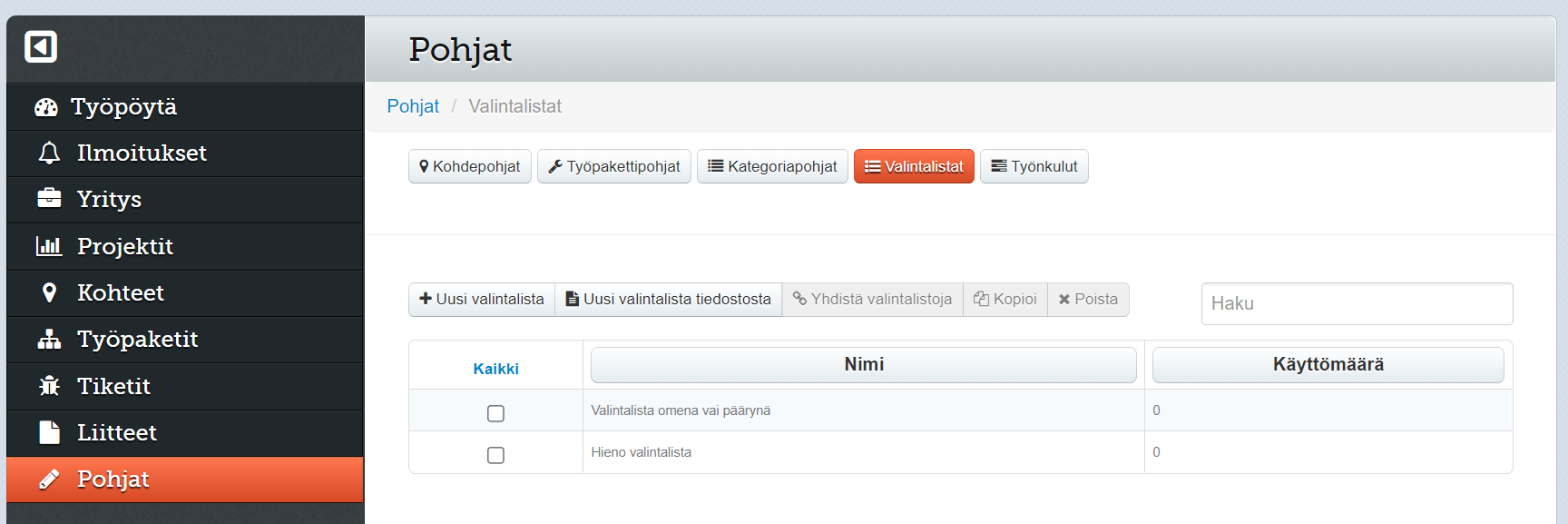1568x524 pixels.
Task: Click the Kopioi button
Action: [x=1005, y=300]
